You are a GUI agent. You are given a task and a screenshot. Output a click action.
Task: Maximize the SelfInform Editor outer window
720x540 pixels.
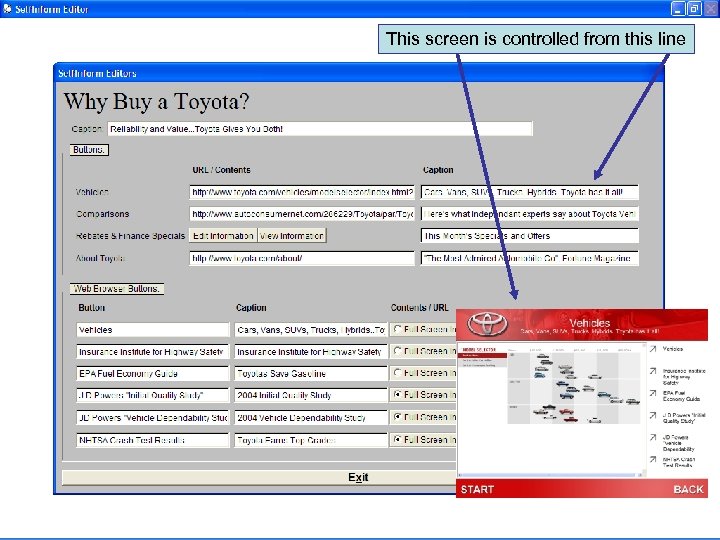click(694, 9)
